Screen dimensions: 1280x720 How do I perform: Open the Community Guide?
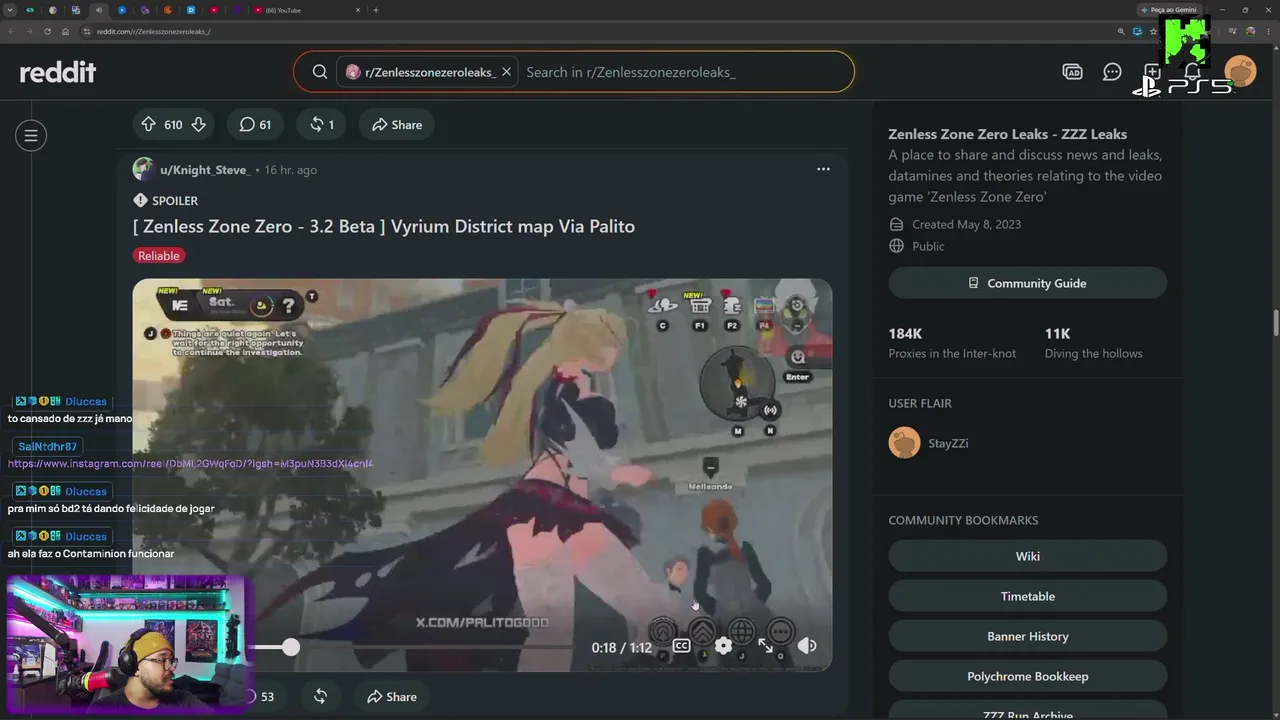[x=1027, y=283]
